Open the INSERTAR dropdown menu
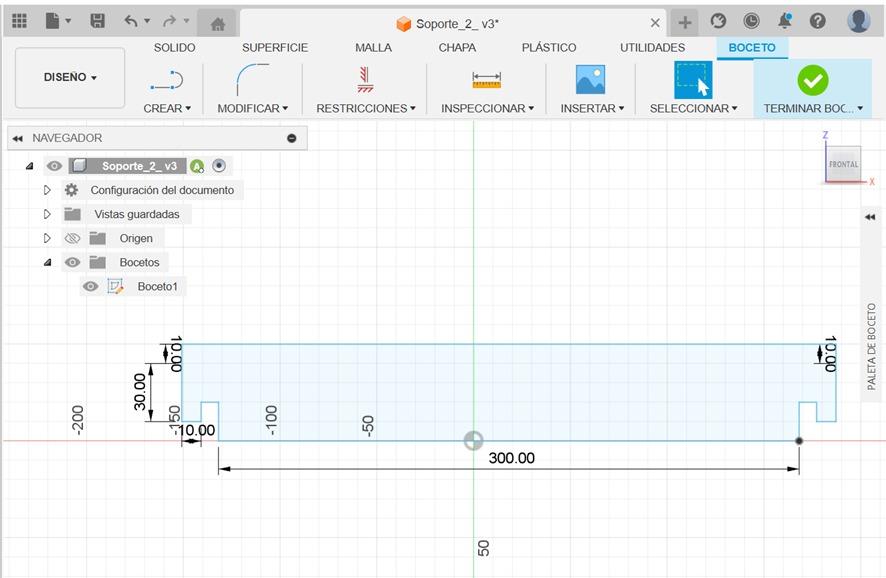Image resolution: width=886 pixels, height=578 pixels. 592,108
